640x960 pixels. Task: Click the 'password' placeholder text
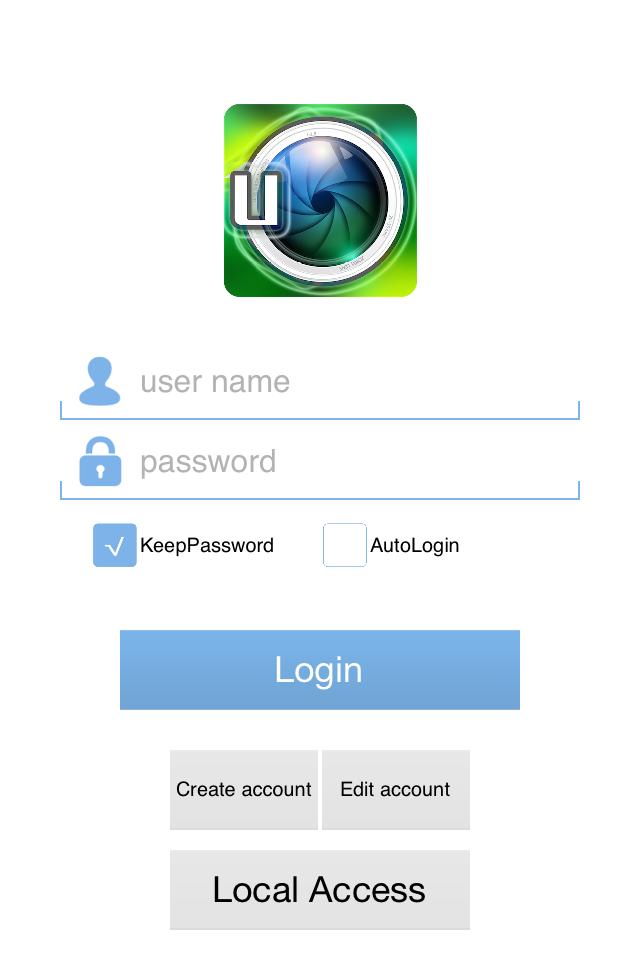[x=208, y=462]
